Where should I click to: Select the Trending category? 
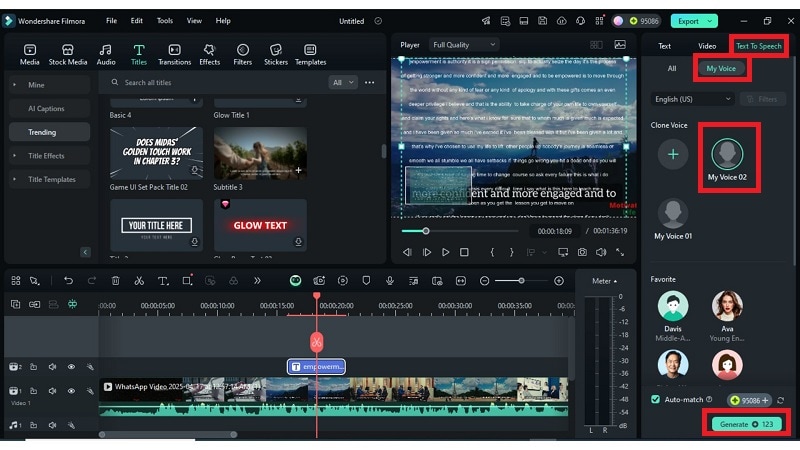[49, 132]
